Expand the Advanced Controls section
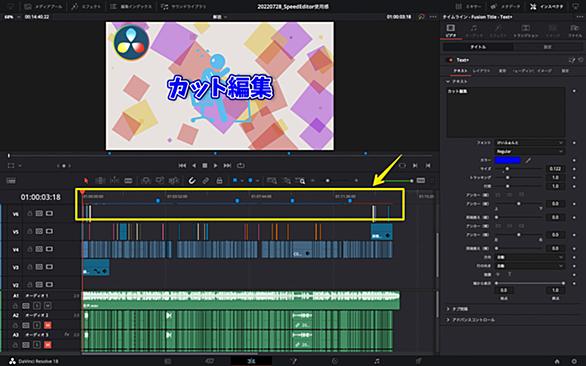 click(x=471, y=320)
